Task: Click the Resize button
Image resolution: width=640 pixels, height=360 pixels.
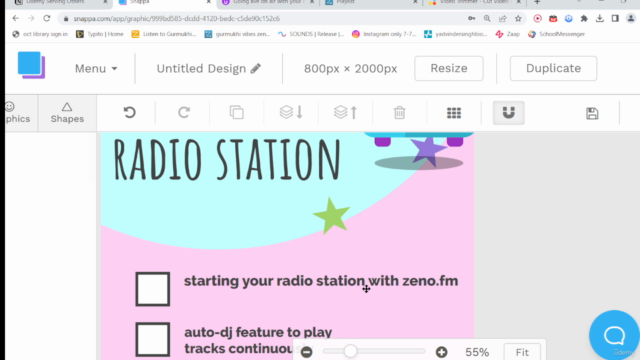Action: point(449,68)
